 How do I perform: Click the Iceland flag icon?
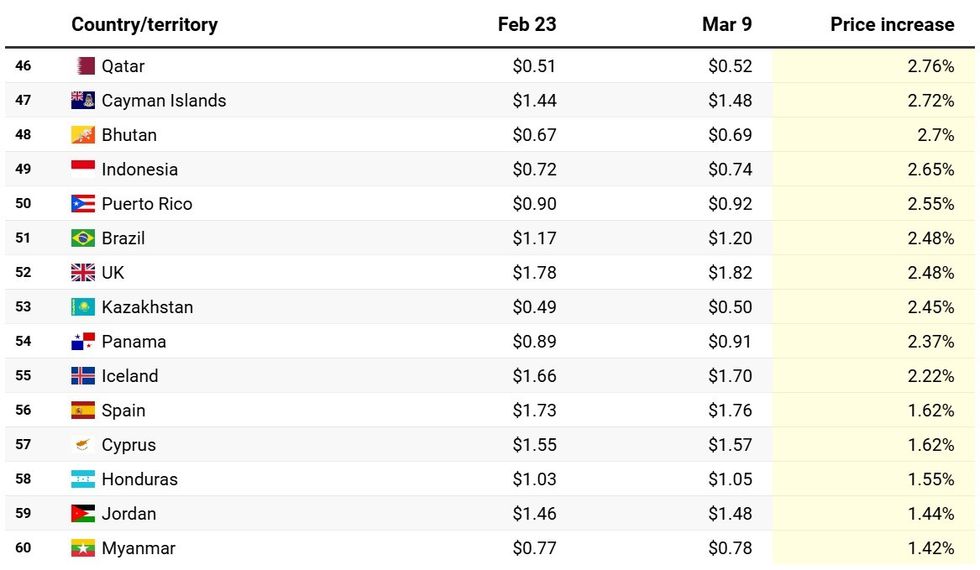[83, 376]
